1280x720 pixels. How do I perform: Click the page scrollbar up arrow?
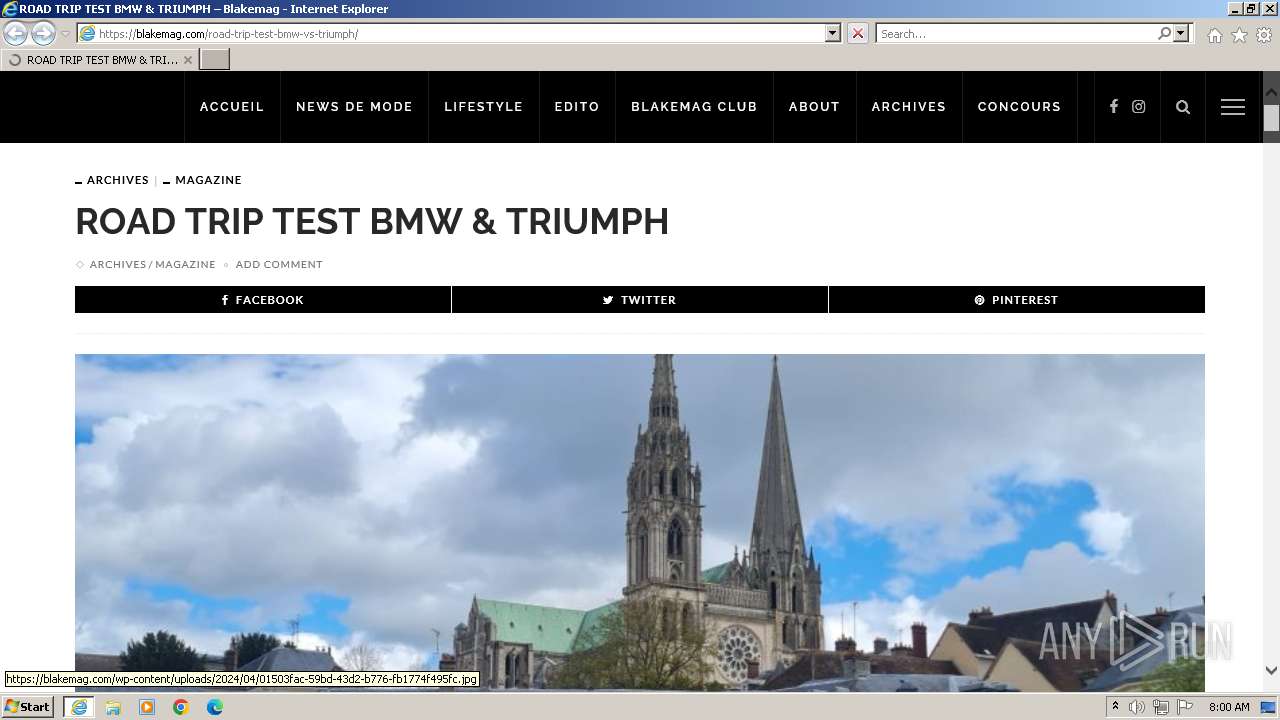1271,93
